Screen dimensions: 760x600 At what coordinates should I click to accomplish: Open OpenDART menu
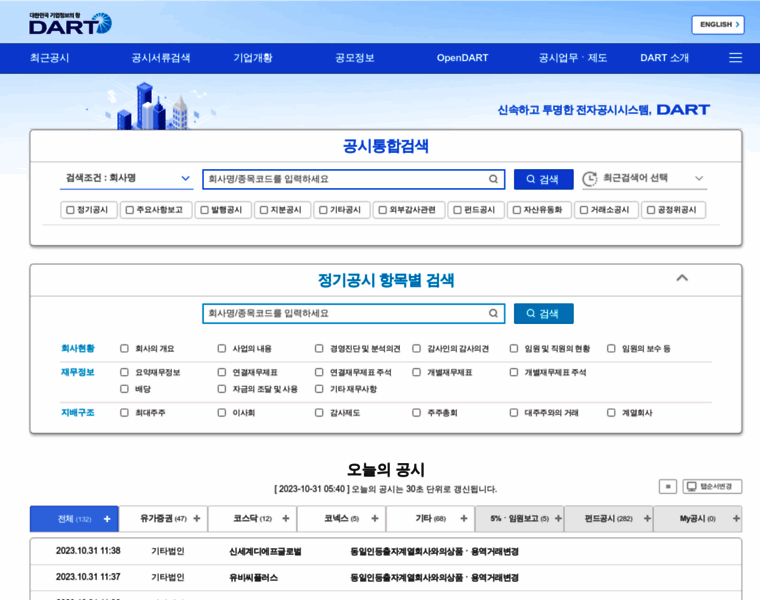point(462,58)
